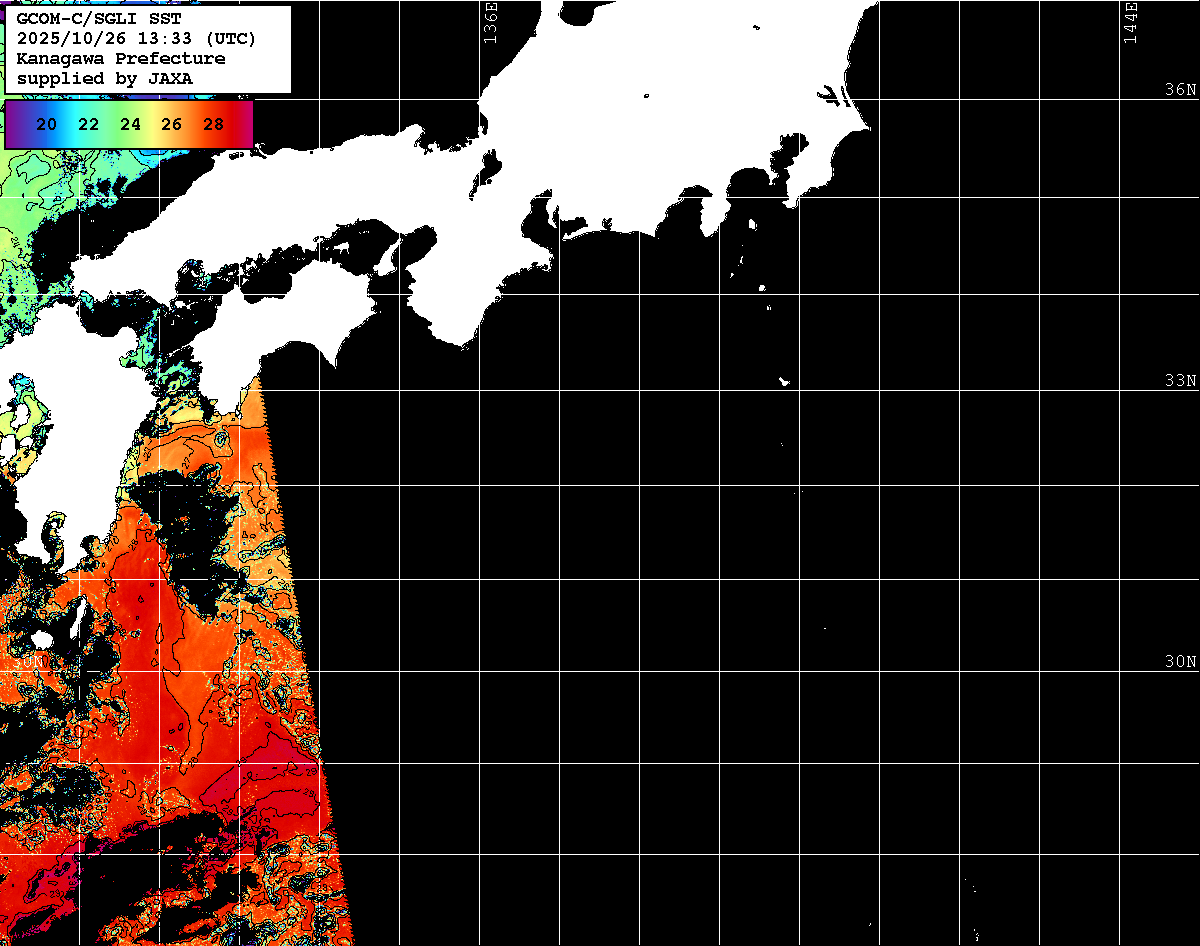Click the 144E longitude label
This screenshot has height=946, width=1200.
coord(1131,22)
